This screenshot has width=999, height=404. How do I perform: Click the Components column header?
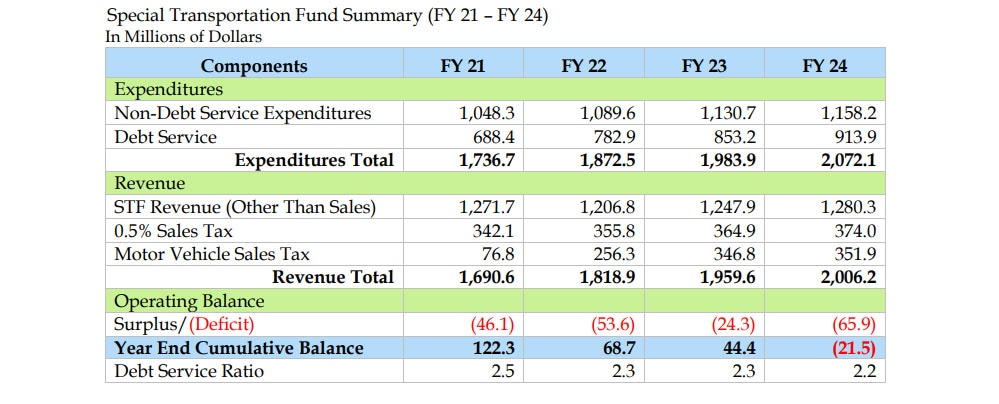pos(254,66)
